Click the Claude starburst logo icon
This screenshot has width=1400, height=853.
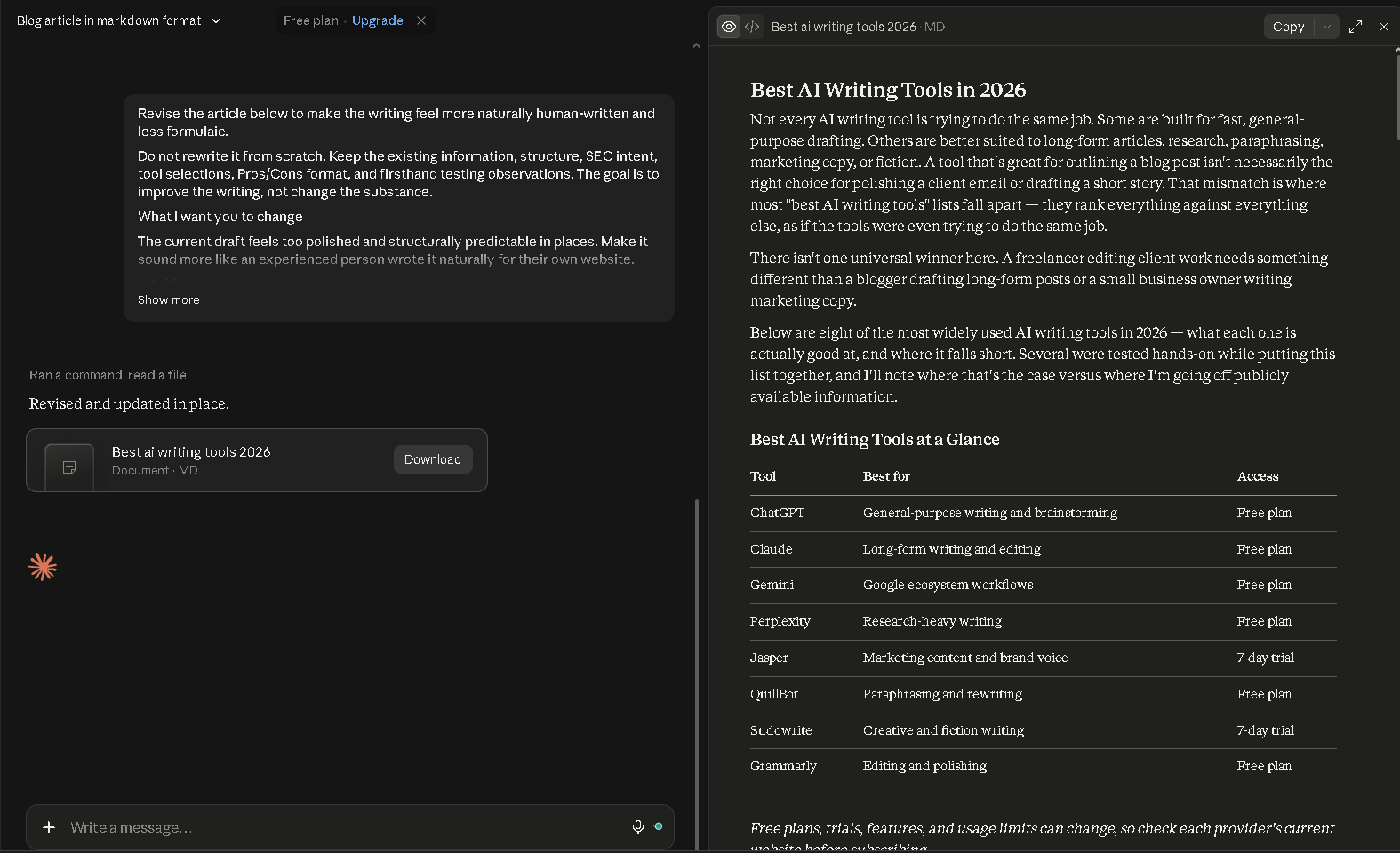coord(43,567)
